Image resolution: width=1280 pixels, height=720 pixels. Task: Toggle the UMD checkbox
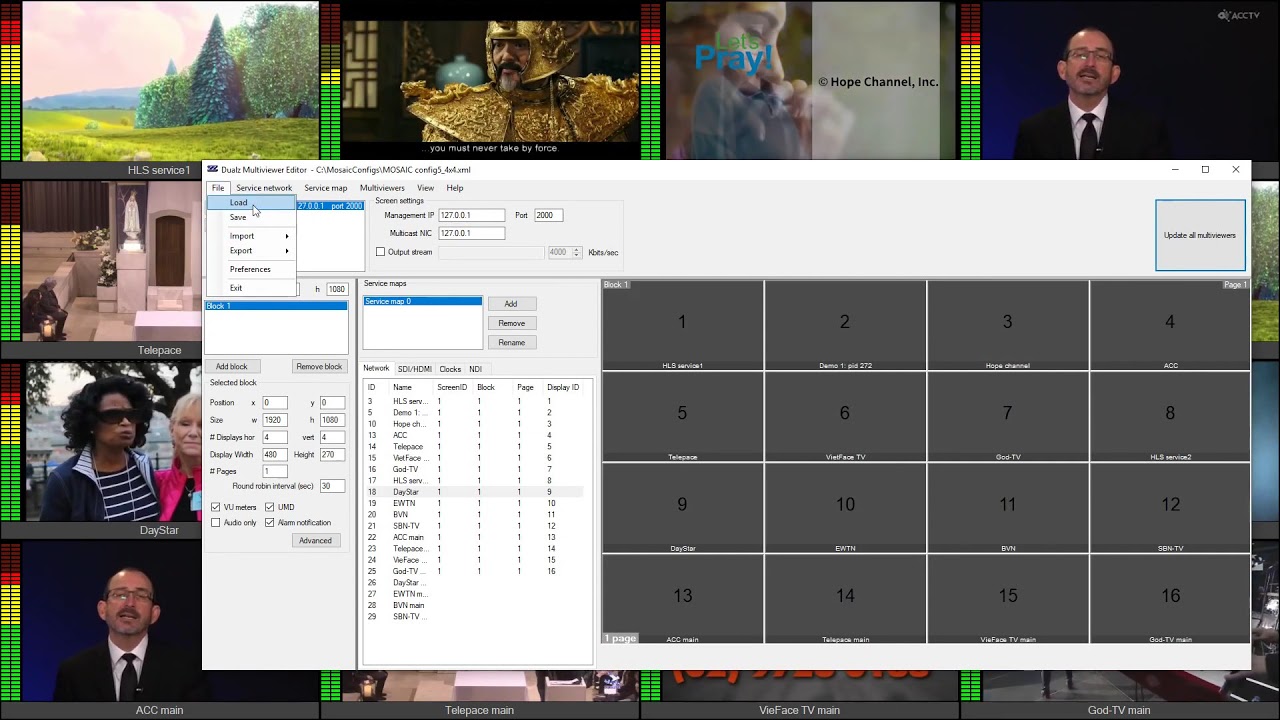(270, 507)
